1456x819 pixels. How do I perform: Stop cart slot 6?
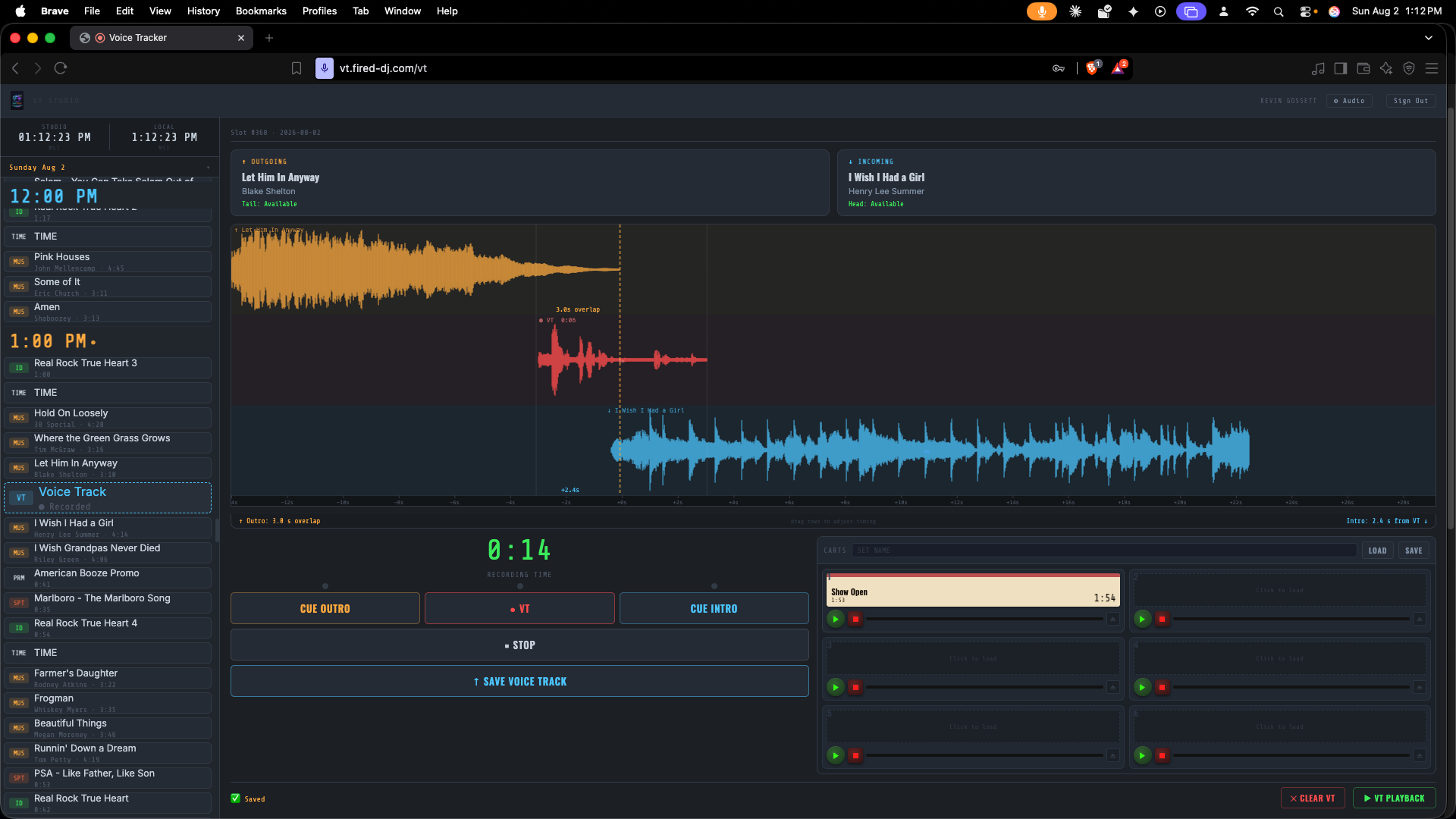(x=1162, y=755)
